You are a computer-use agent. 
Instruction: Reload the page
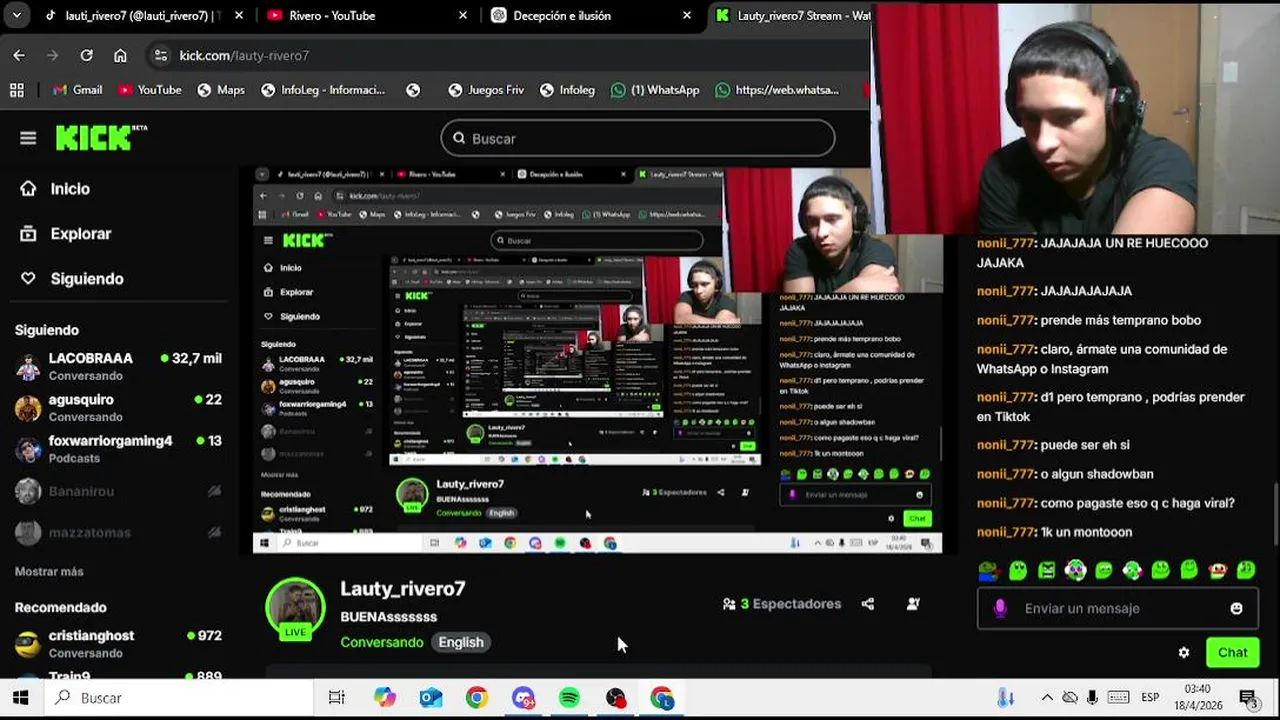coord(87,55)
